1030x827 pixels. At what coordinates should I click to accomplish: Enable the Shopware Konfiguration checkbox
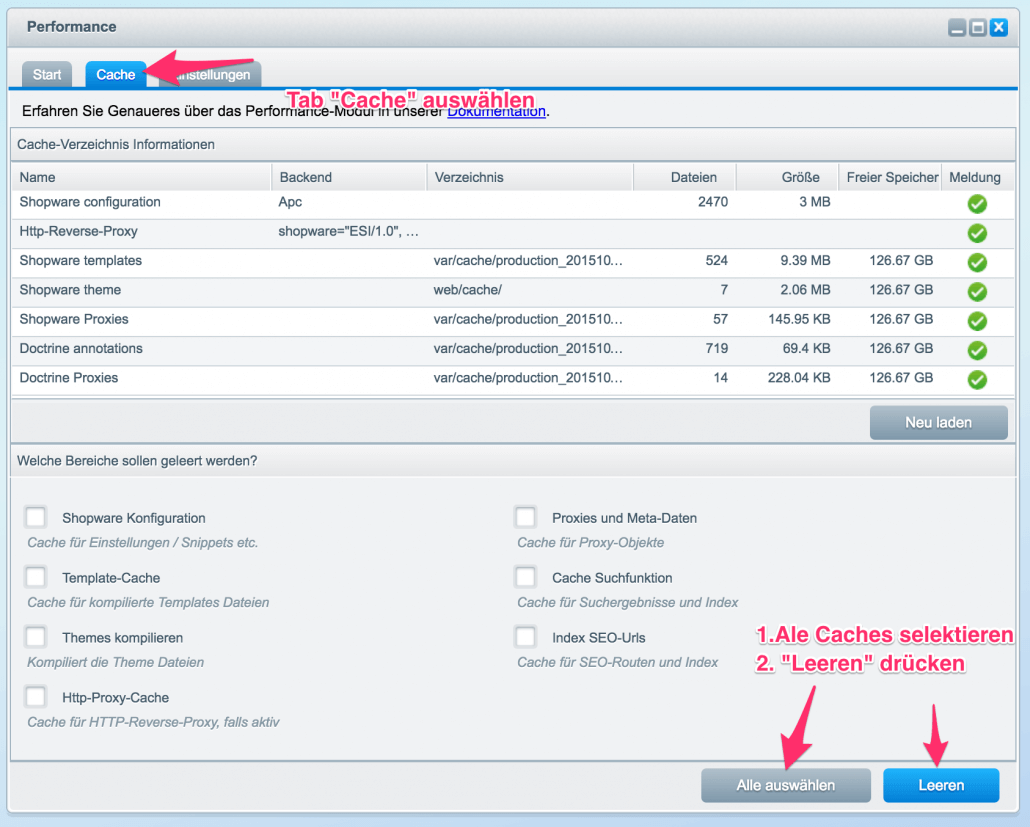click(35, 517)
